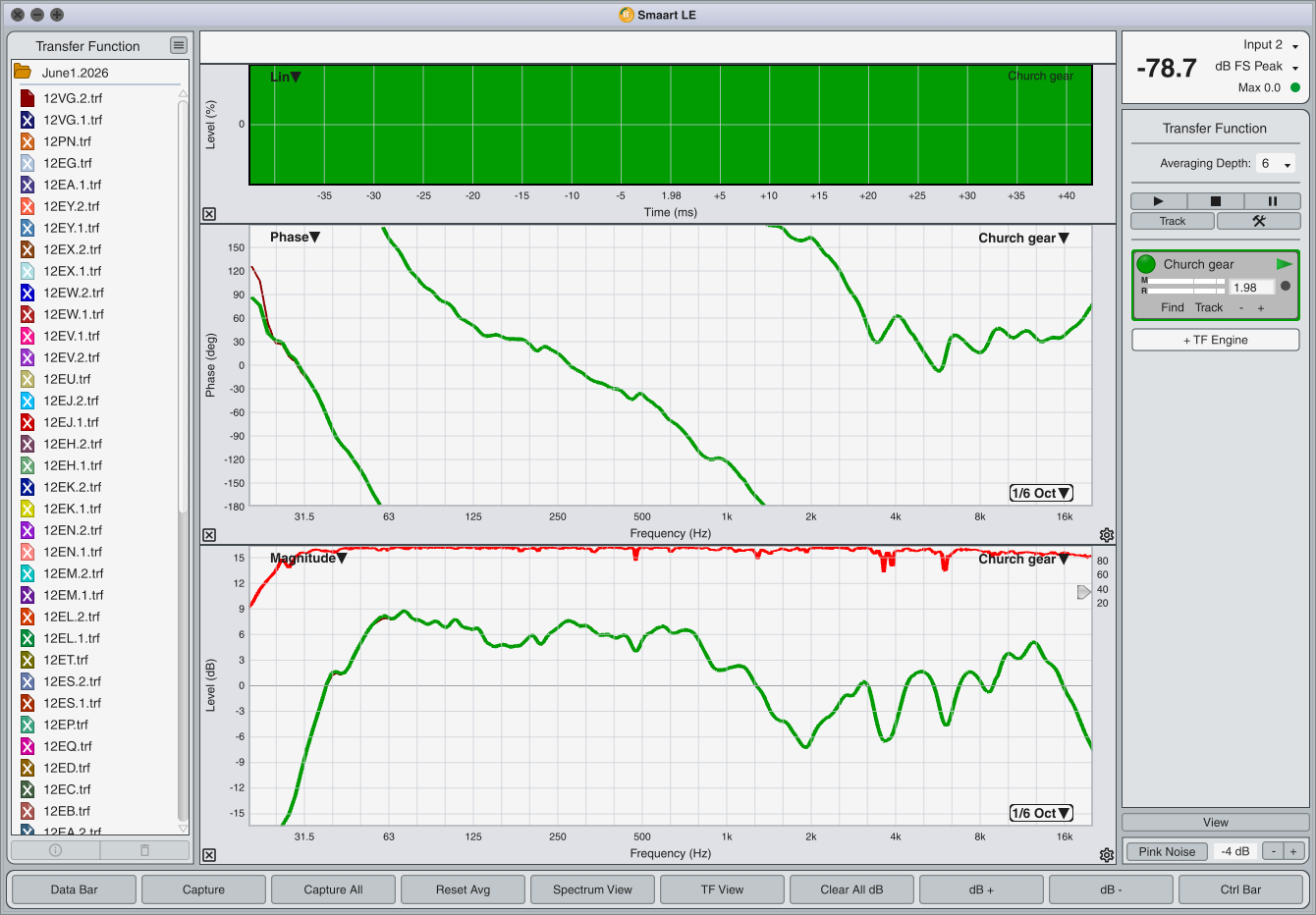1316x915 pixels.
Task: Open phase plot 1/6 Oct smoothing dropdown
Action: click(x=1041, y=493)
